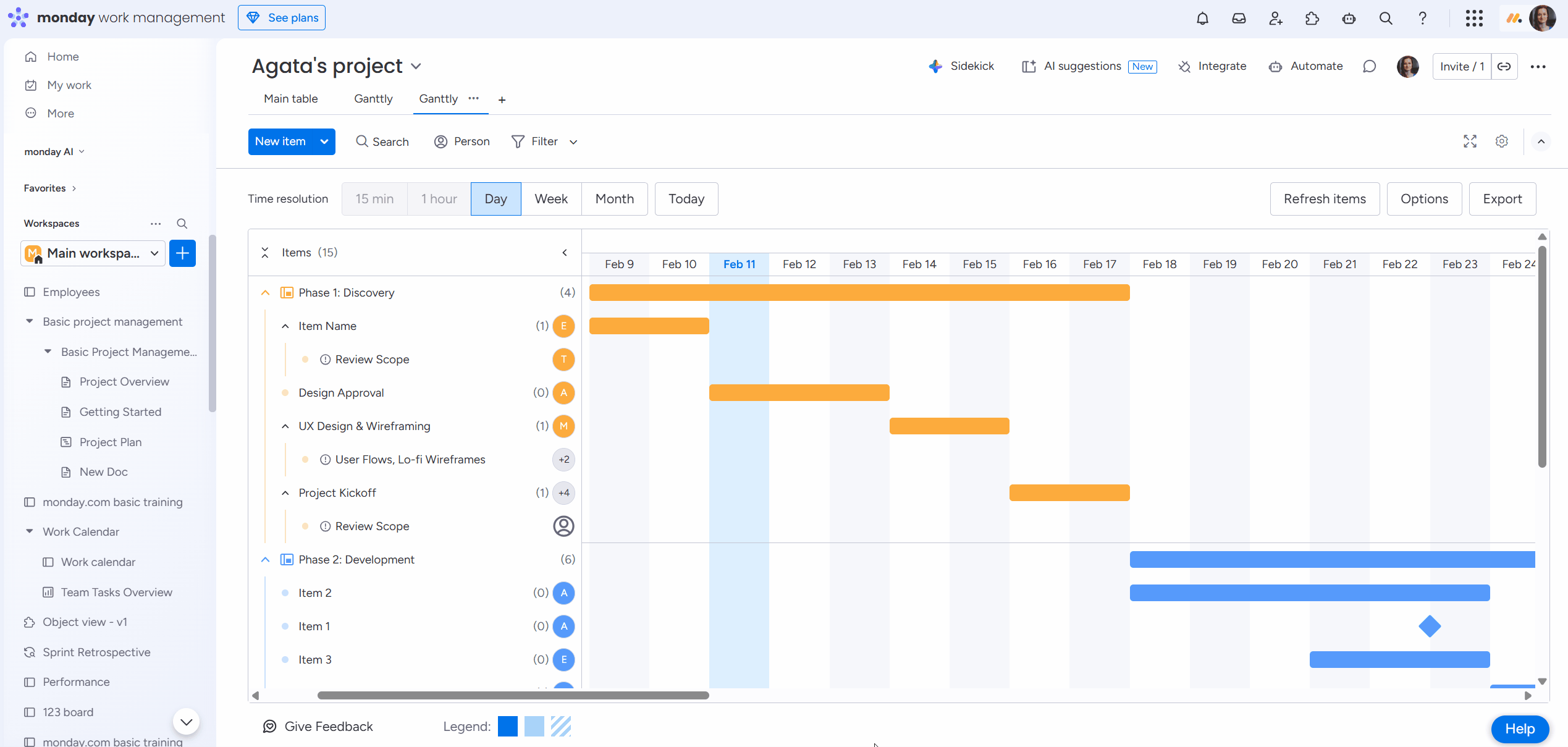Click the dark blue legend swatch
The width and height of the screenshot is (1568, 747).
508,727
